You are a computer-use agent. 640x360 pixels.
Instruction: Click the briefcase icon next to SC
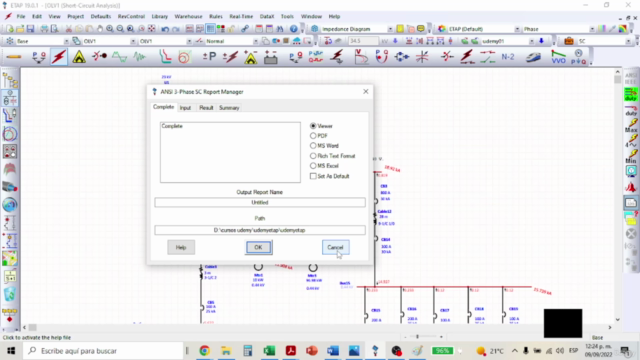569,41
